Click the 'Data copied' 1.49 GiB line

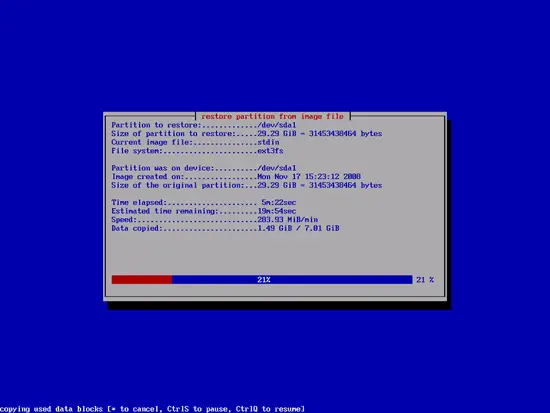point(225,228)
